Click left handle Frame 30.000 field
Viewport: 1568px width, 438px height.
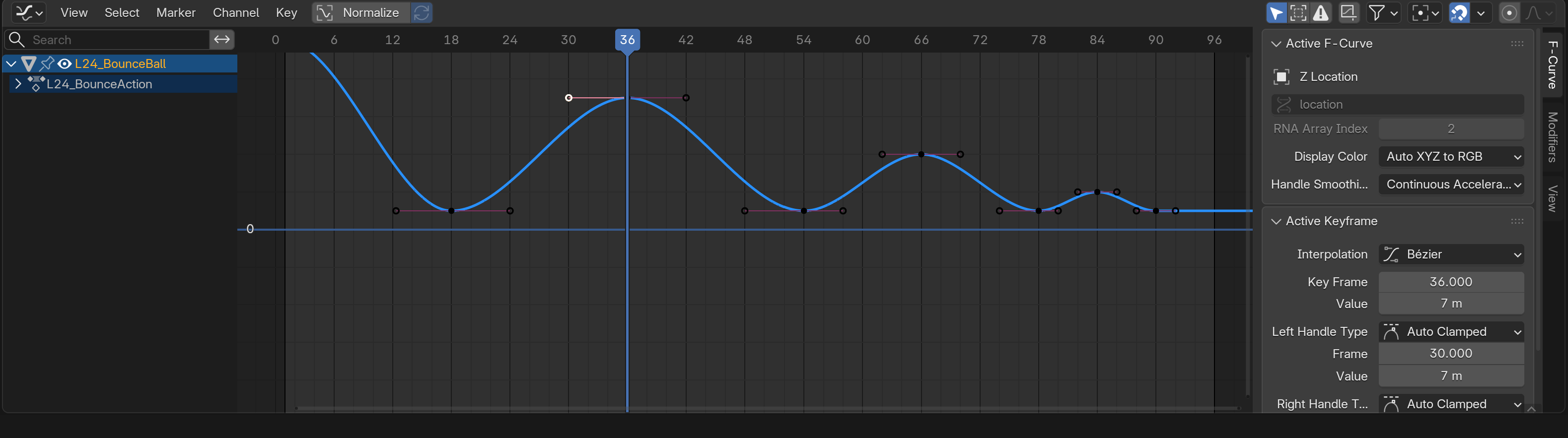[1451, 354]
